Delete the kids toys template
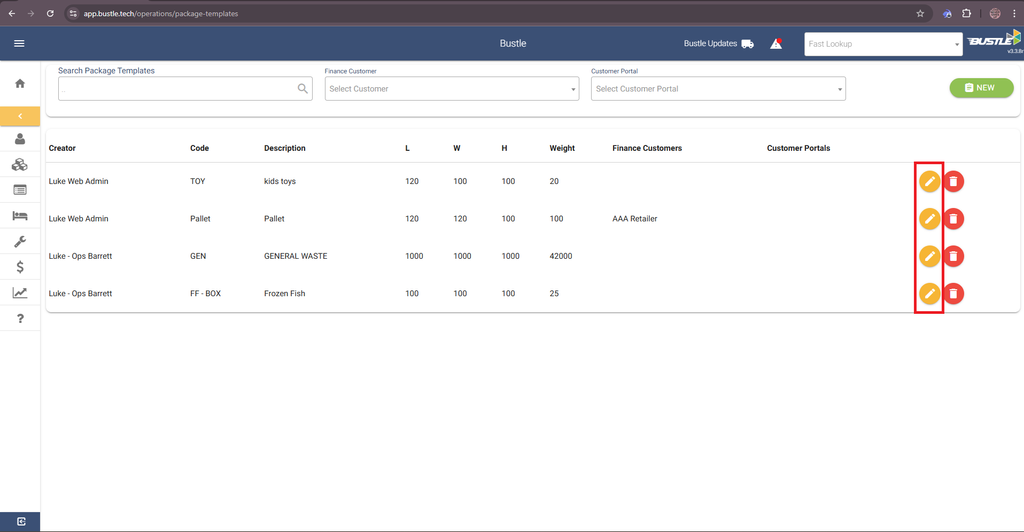Screen dimensions: 1024x532 [953, 181]
